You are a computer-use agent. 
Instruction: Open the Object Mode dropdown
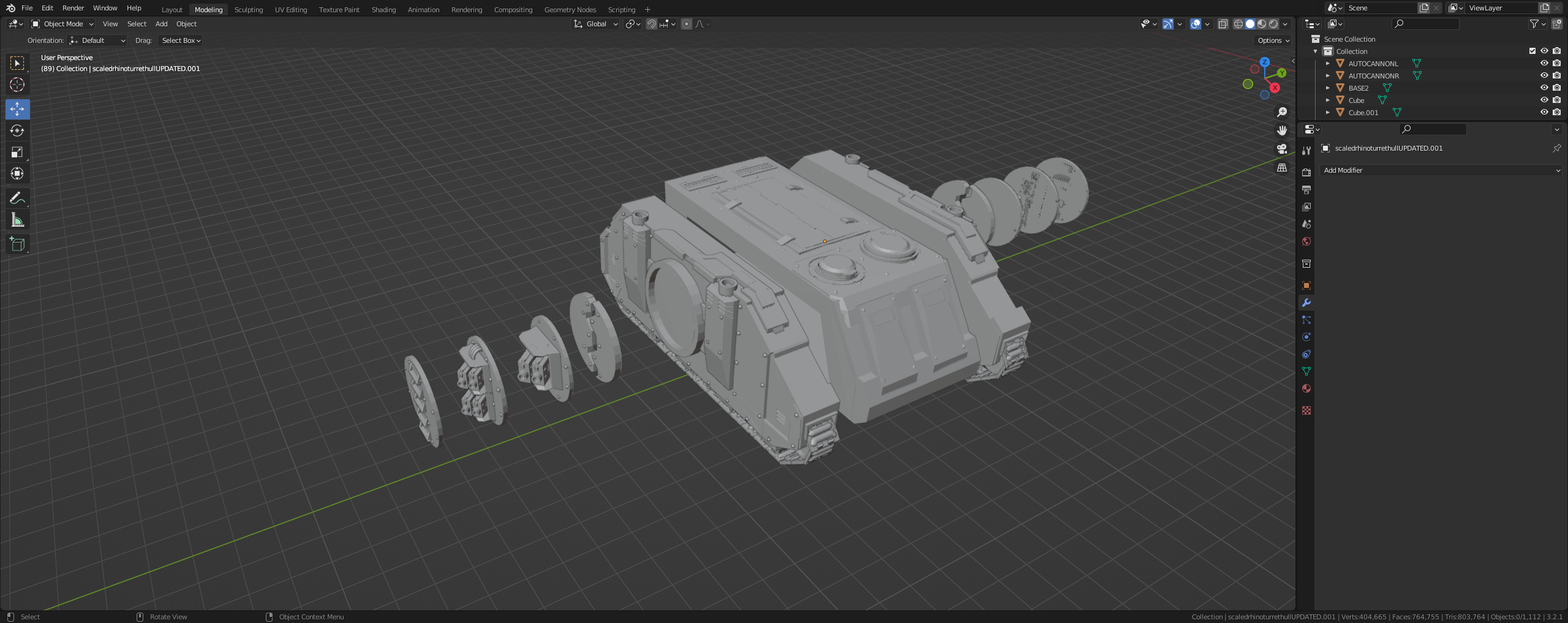click(x=62, y=24)
